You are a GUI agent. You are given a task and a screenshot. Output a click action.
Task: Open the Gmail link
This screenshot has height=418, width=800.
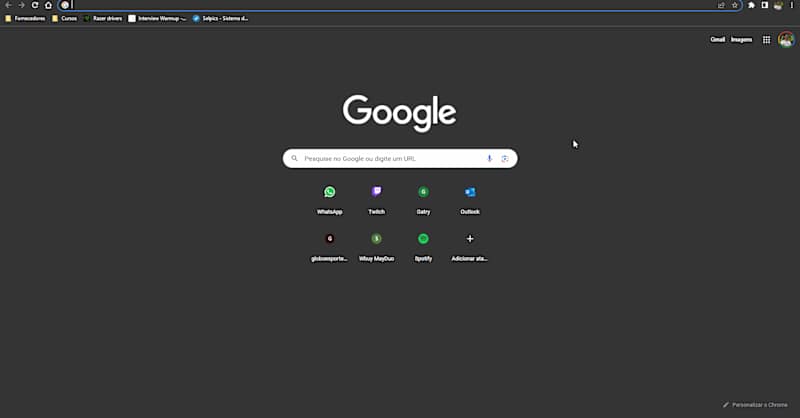(717, 39)
